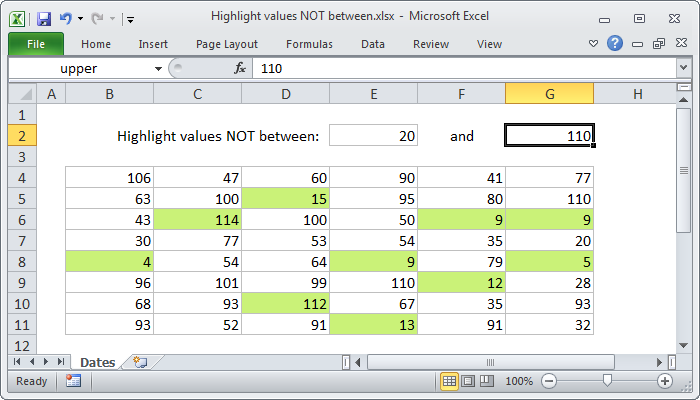Click the green File button

tap(36, 44)
